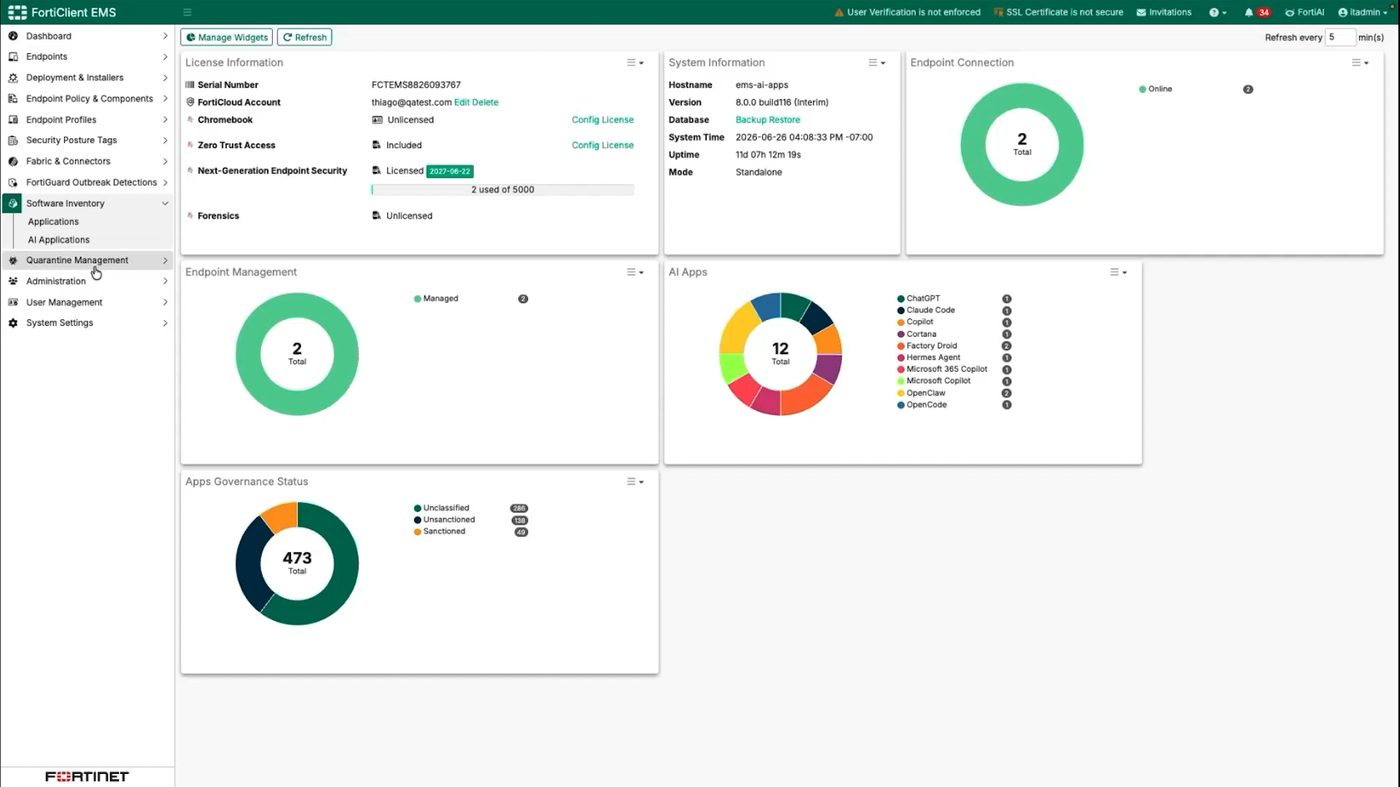This screenshot has height=787, width=1400.
Task: Collapse Software Inventory using its chevron
Action: click(165, 203)
